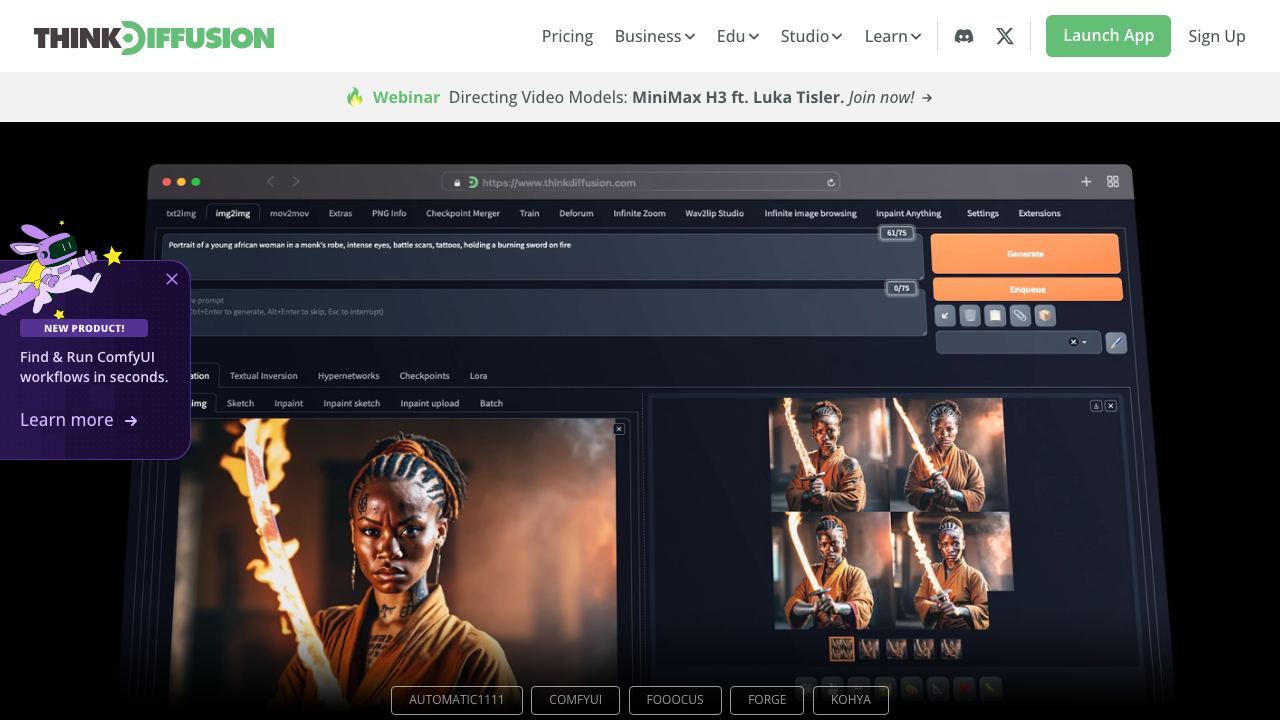
Task: Expand the Business dropdown menu
Action: (655, 36)
